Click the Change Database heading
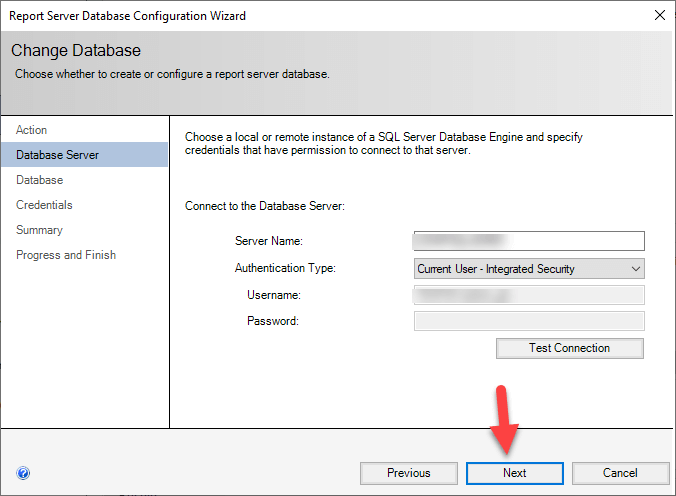 point(76,50)
